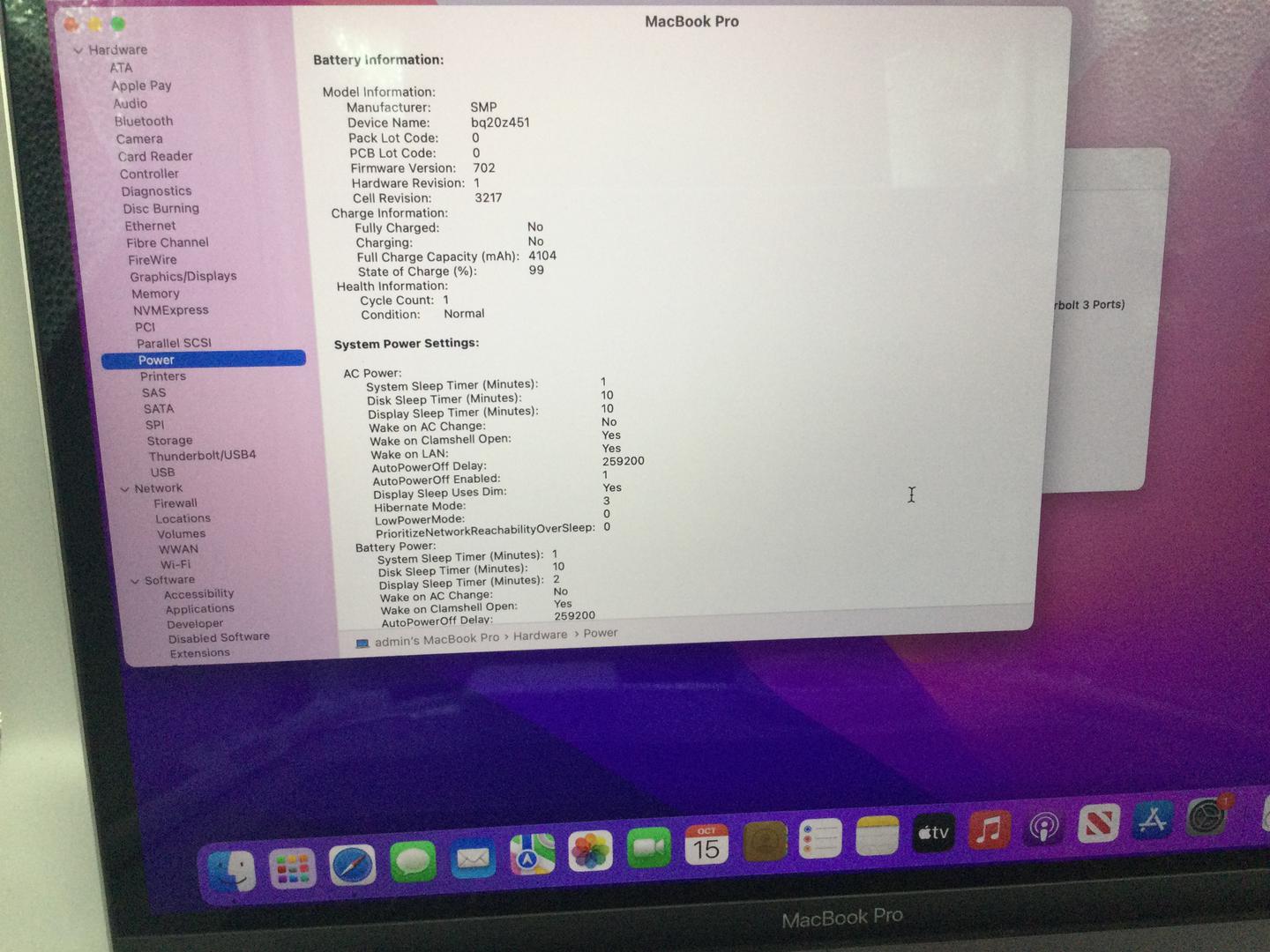The width and height of the screenshot is (1270, 952).
Task: Select Developer under Software
Action: coord(195,624)
